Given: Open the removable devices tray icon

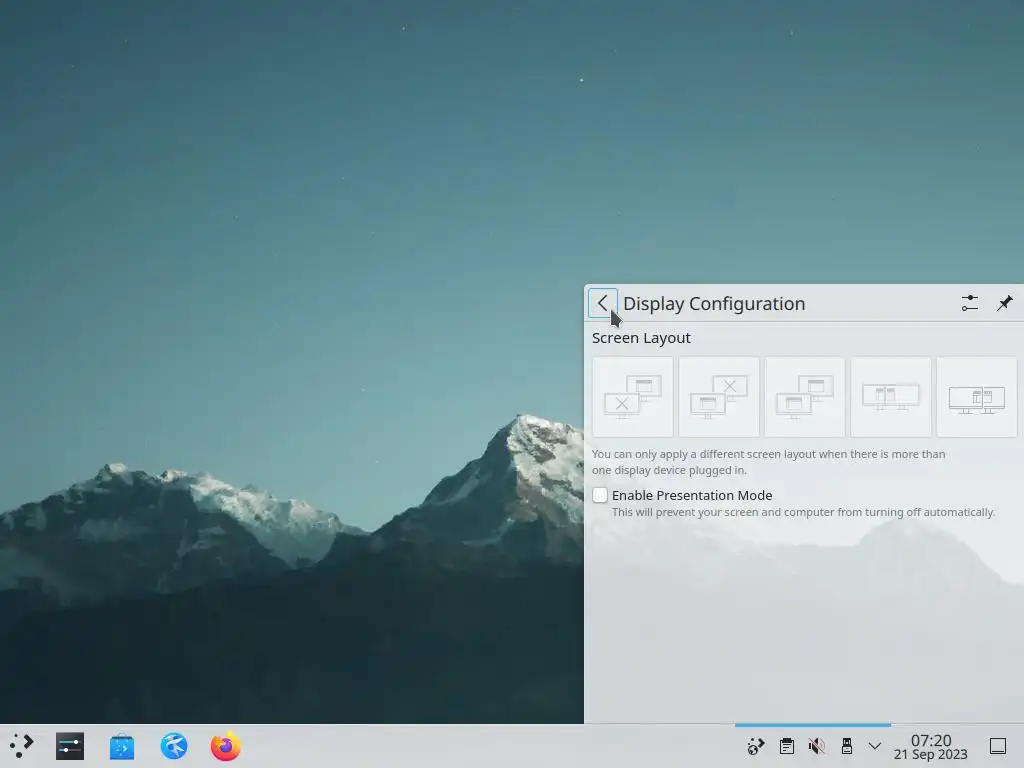Looking at the screenshot, I should pos(846,746).
